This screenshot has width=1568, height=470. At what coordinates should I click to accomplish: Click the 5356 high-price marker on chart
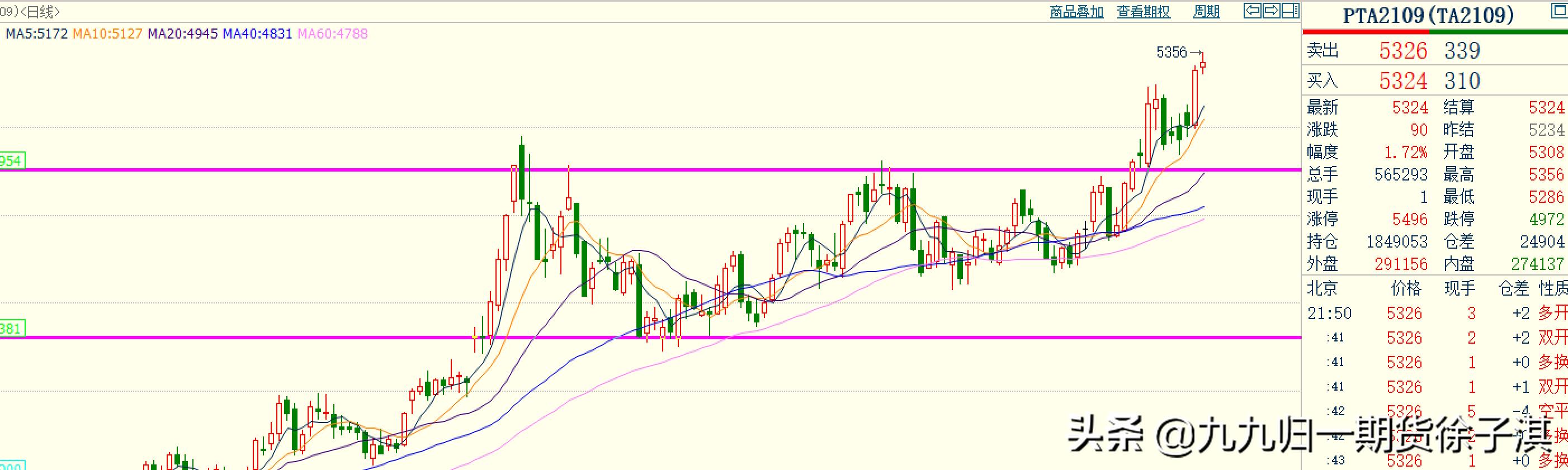[1172, 53]
